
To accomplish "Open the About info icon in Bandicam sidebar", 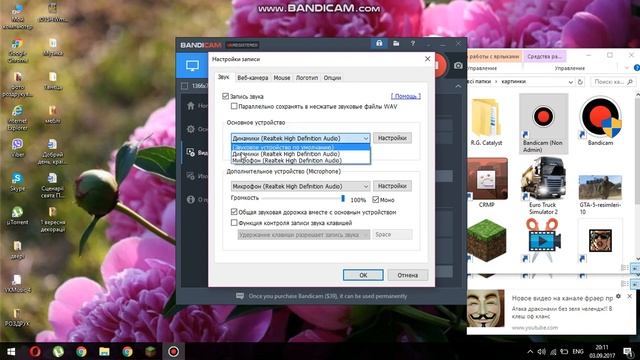I will [x=191, y=200].
